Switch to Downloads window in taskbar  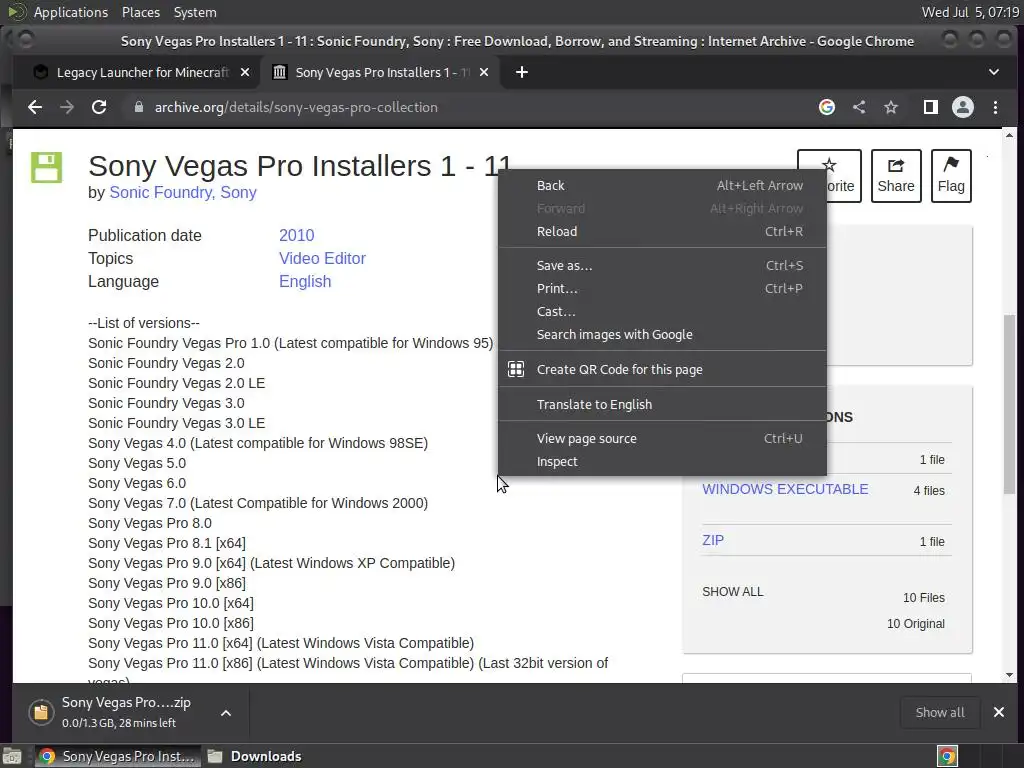[254, 756]
